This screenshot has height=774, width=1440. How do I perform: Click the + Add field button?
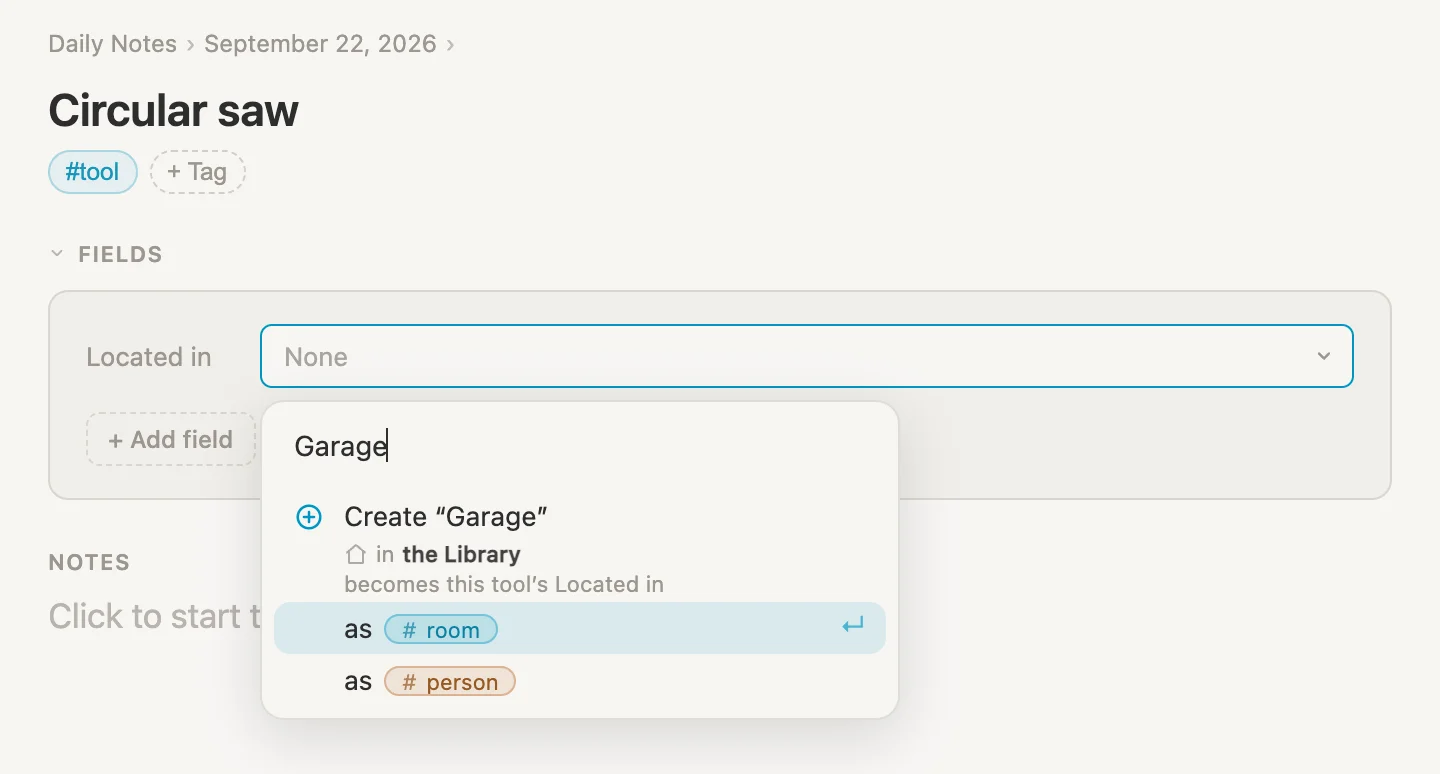[x=171, y=439]
